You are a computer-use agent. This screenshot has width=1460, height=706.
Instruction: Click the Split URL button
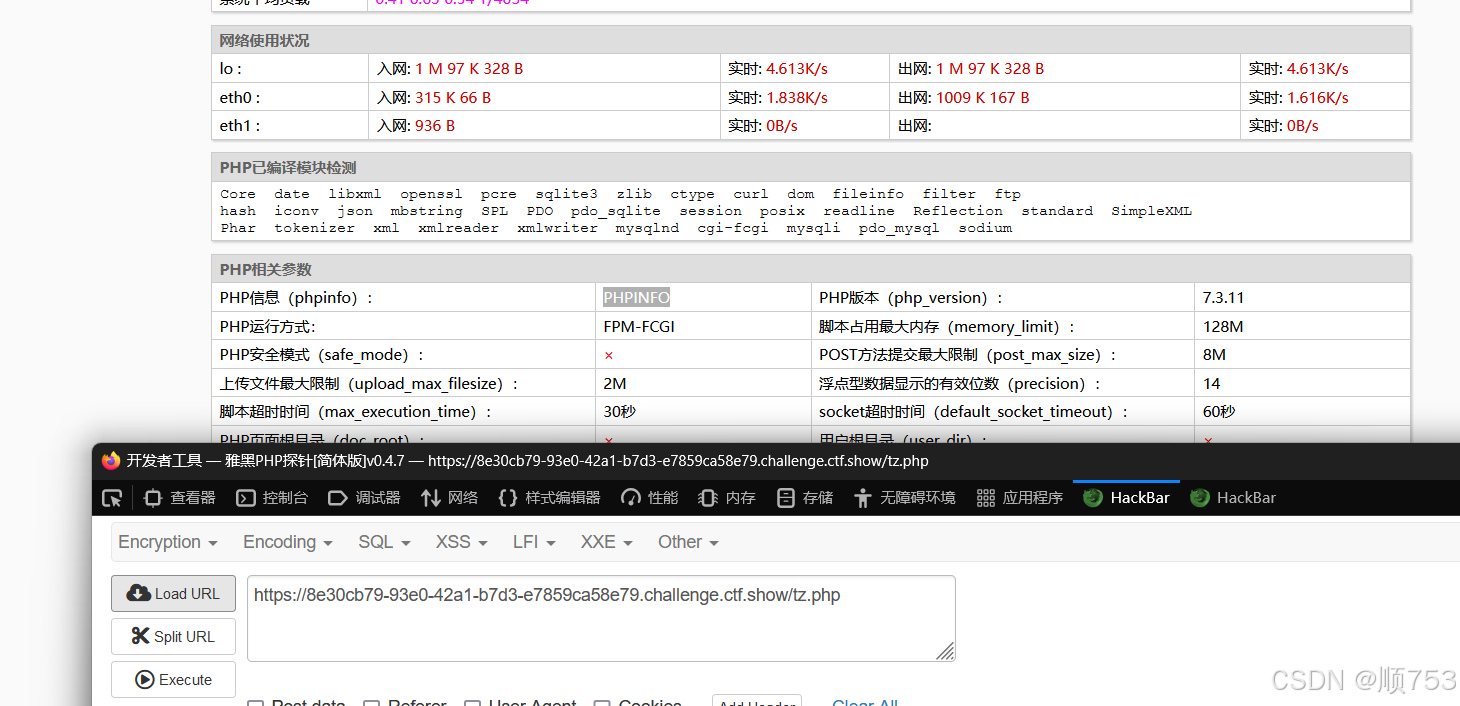point(173,637)
